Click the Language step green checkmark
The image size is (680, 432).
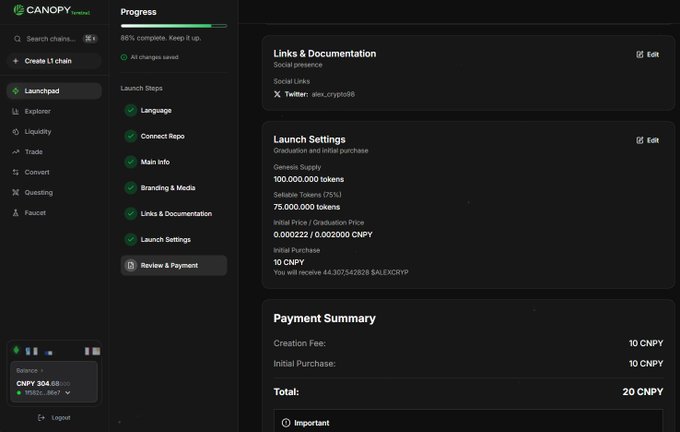click(131, 110)
